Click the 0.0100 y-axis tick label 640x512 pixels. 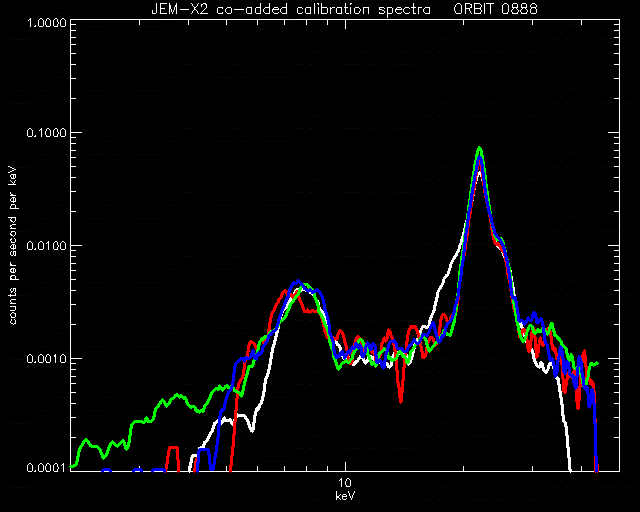[46, 246]
